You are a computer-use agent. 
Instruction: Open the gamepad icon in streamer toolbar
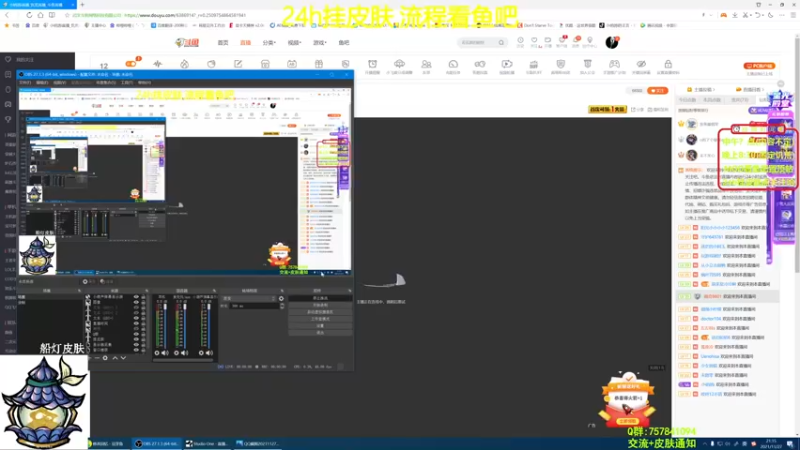(x=614, y=64)
